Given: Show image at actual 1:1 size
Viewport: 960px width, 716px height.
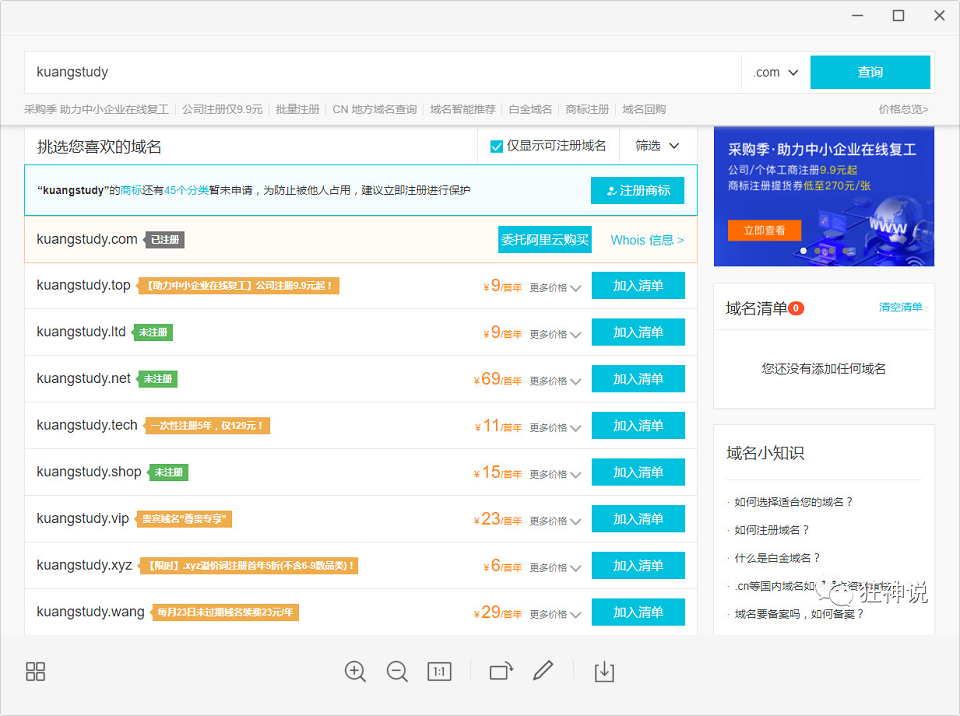Looking at the screenshot, I should pyautogui.click(x=439, y=671).
